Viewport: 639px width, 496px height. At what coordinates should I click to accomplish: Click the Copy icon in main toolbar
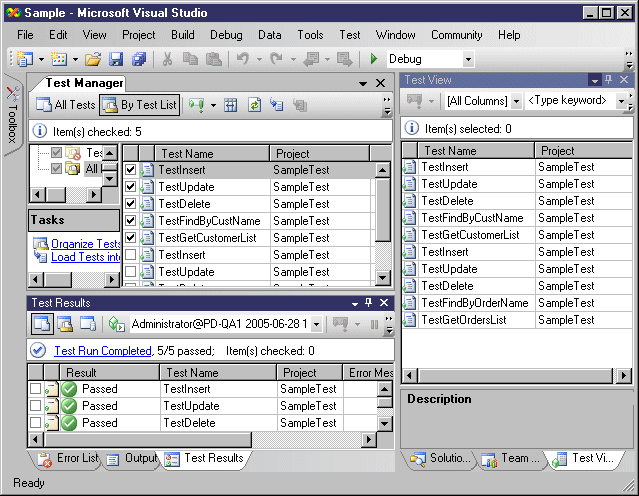click(x=190, y=59)
